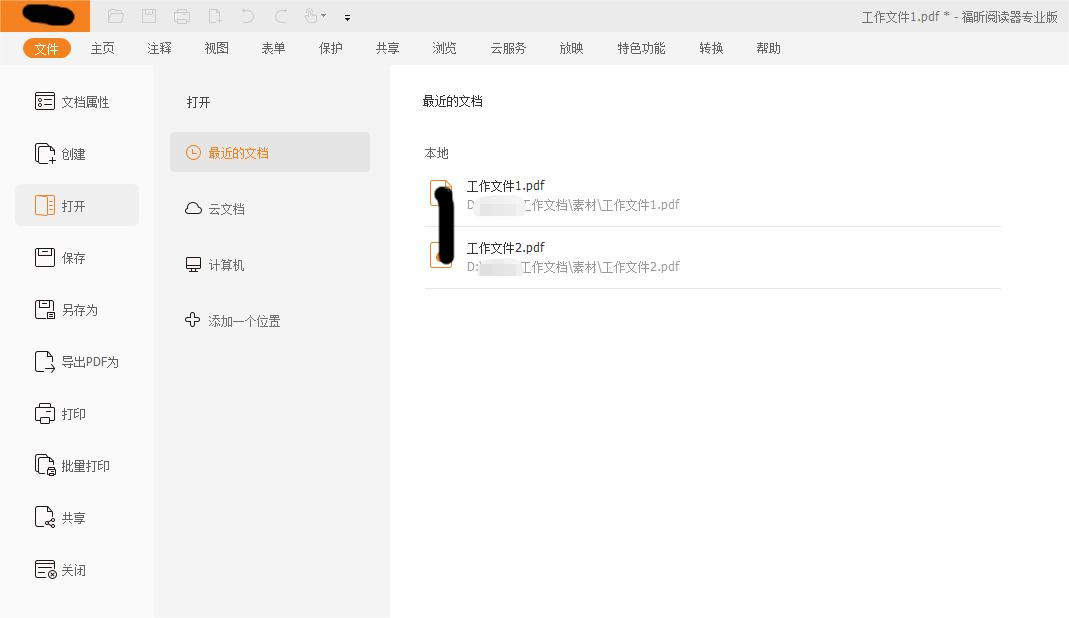The height and width of the screenshot is (618, 1069).
Task: Click the Print icon in quick access toolbar
Action: 181,16
